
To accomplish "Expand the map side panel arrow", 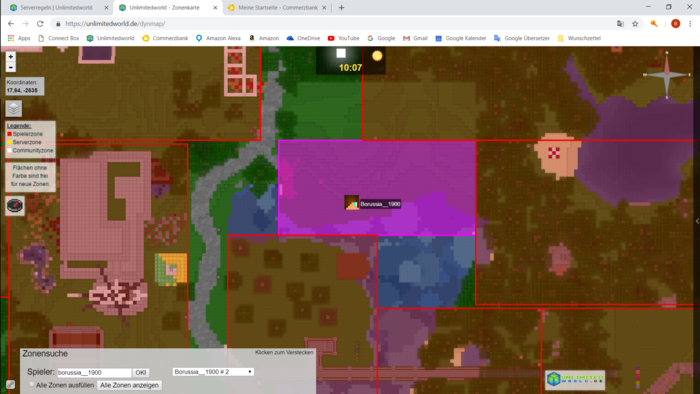I will click(697, 221).
